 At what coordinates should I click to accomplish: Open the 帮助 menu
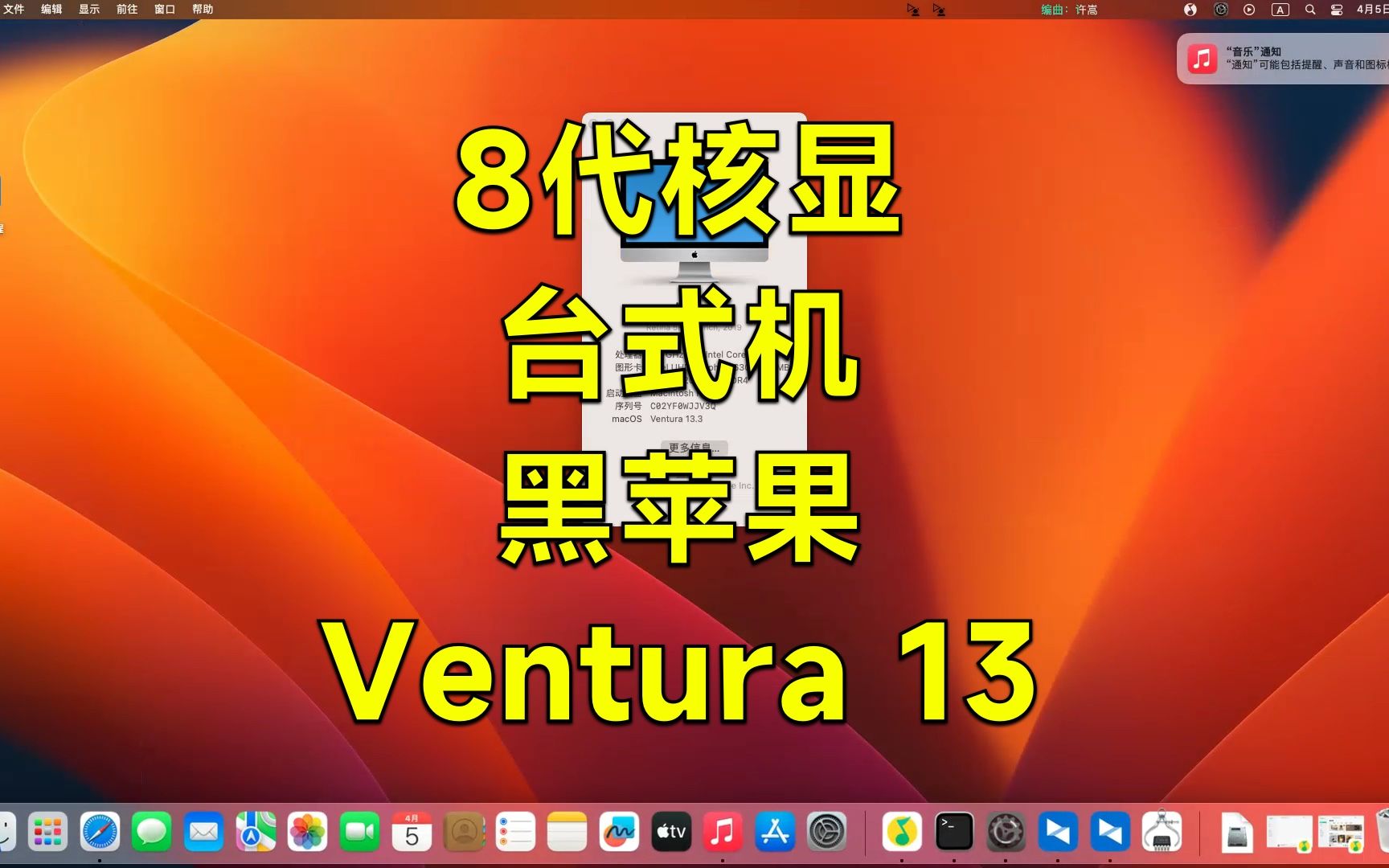(203, 10)
